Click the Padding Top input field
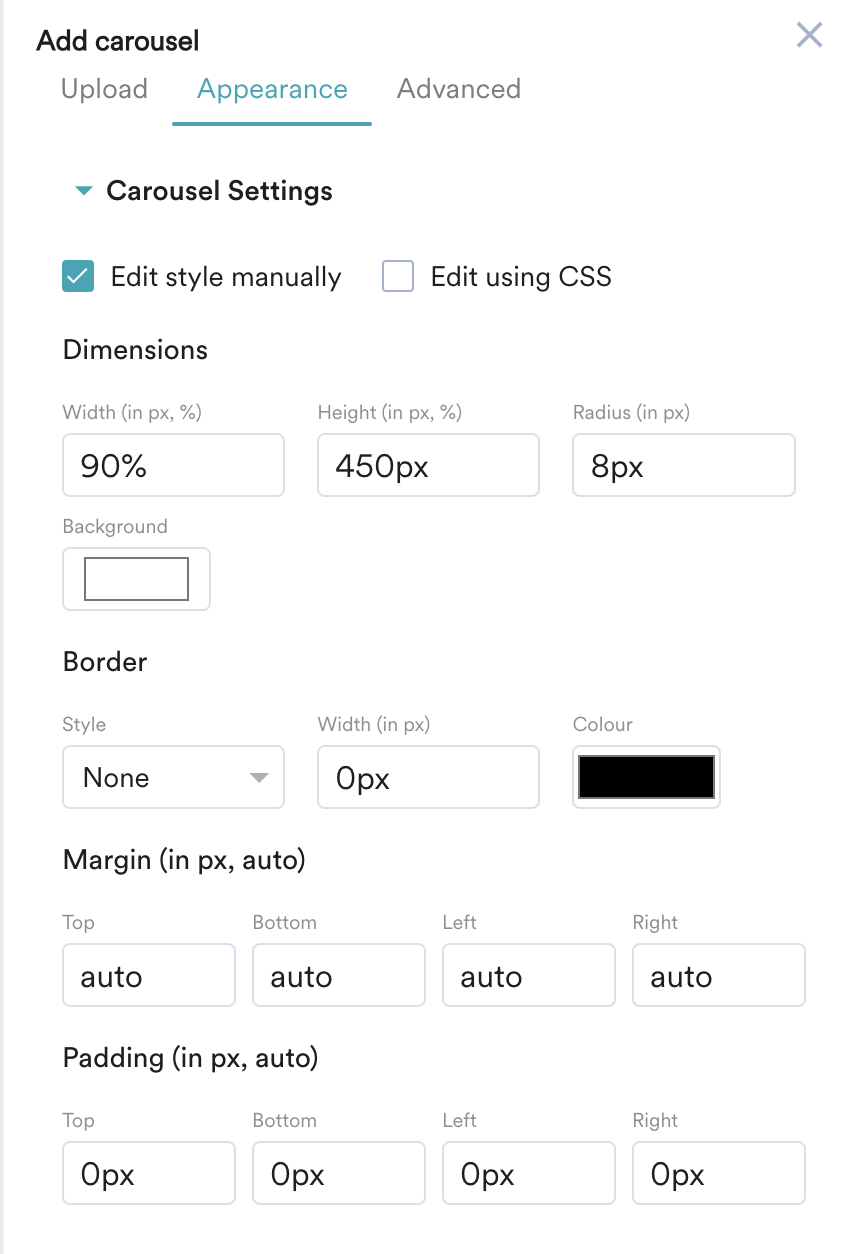Screen dimensions: 846x1254 149,1173
